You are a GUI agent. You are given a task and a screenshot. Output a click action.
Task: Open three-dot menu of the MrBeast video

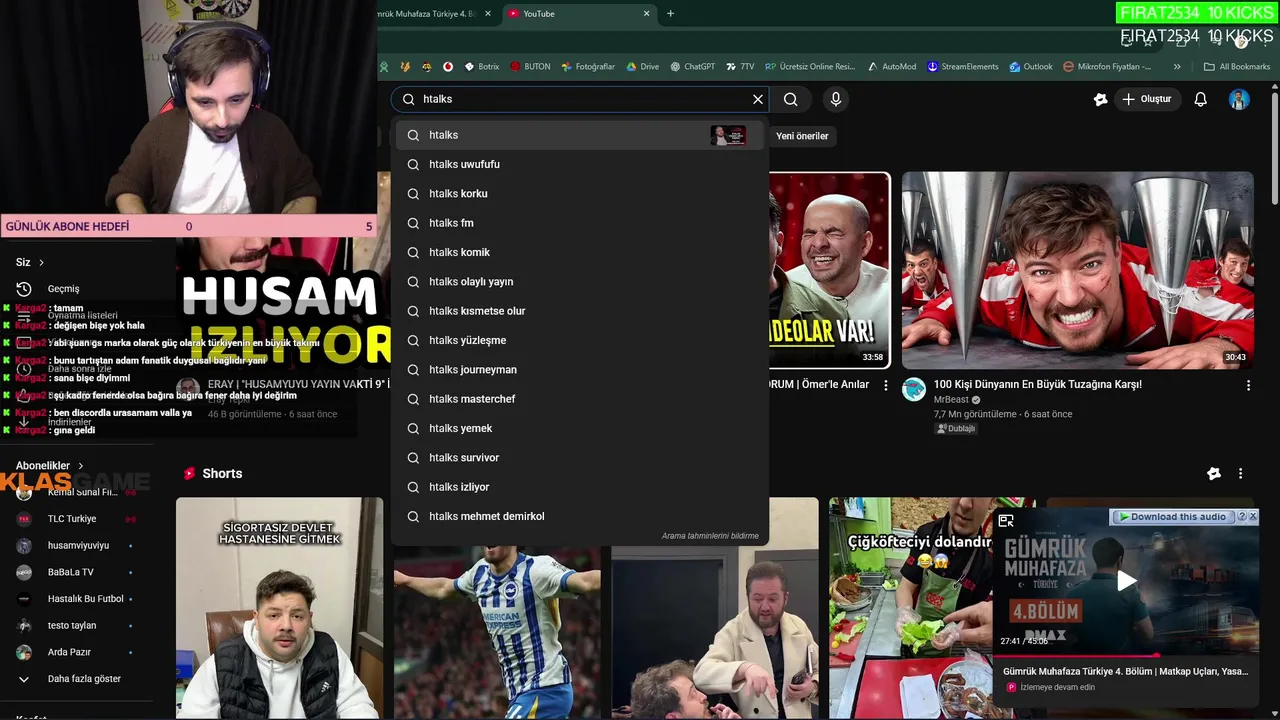click(1248, 385)
